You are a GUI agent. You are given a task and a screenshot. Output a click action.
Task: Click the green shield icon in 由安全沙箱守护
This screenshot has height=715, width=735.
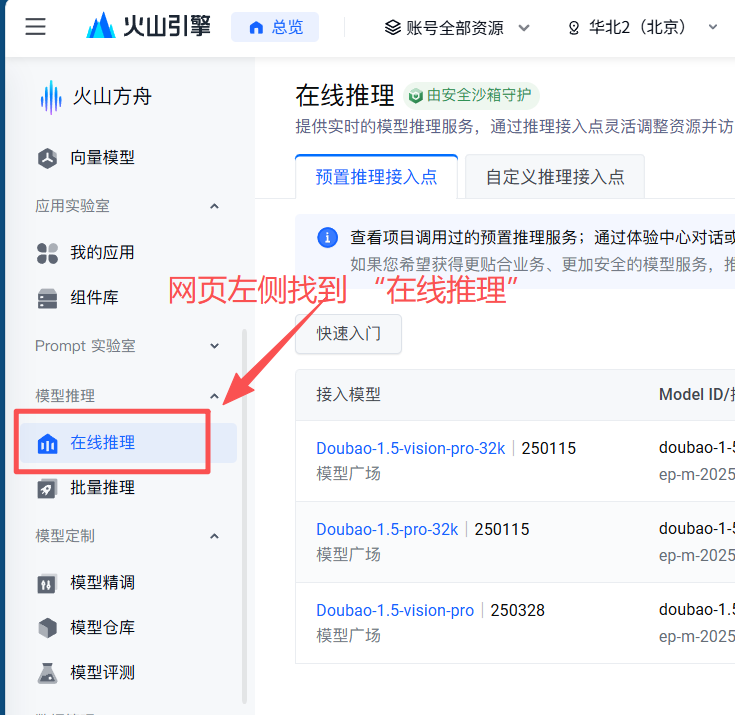tap(415, 96)
